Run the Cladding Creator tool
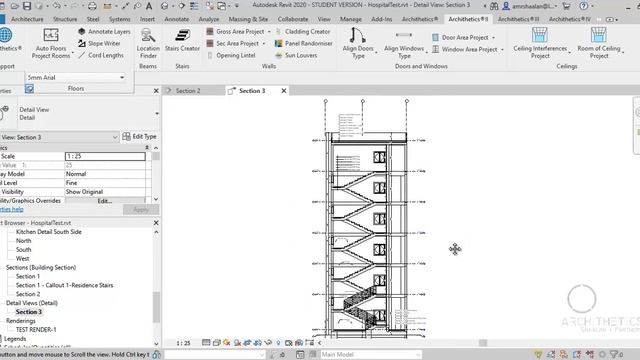640x360 pixels. pyautogui.click(x=303, y=31)
